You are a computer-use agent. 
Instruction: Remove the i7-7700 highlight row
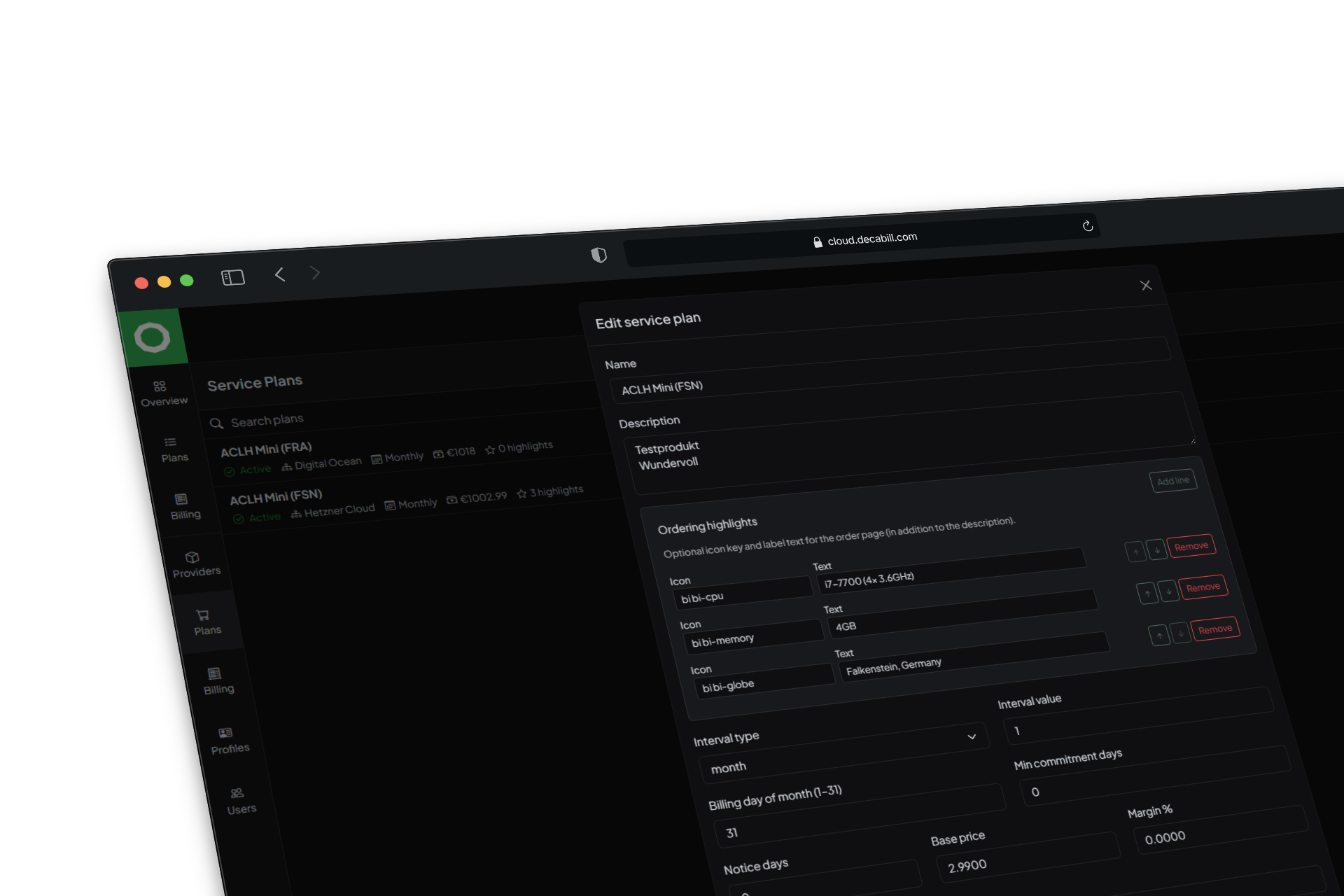[x=1191, y=546]
